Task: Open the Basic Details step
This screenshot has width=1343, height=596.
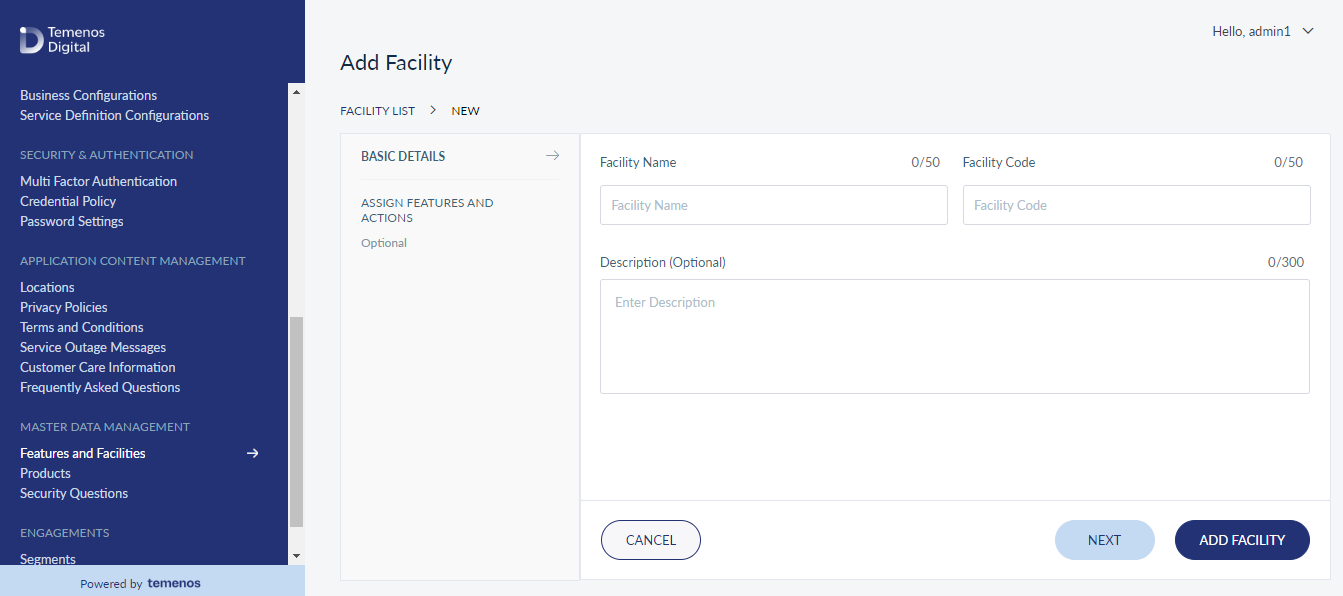Action: coord(403,156)
